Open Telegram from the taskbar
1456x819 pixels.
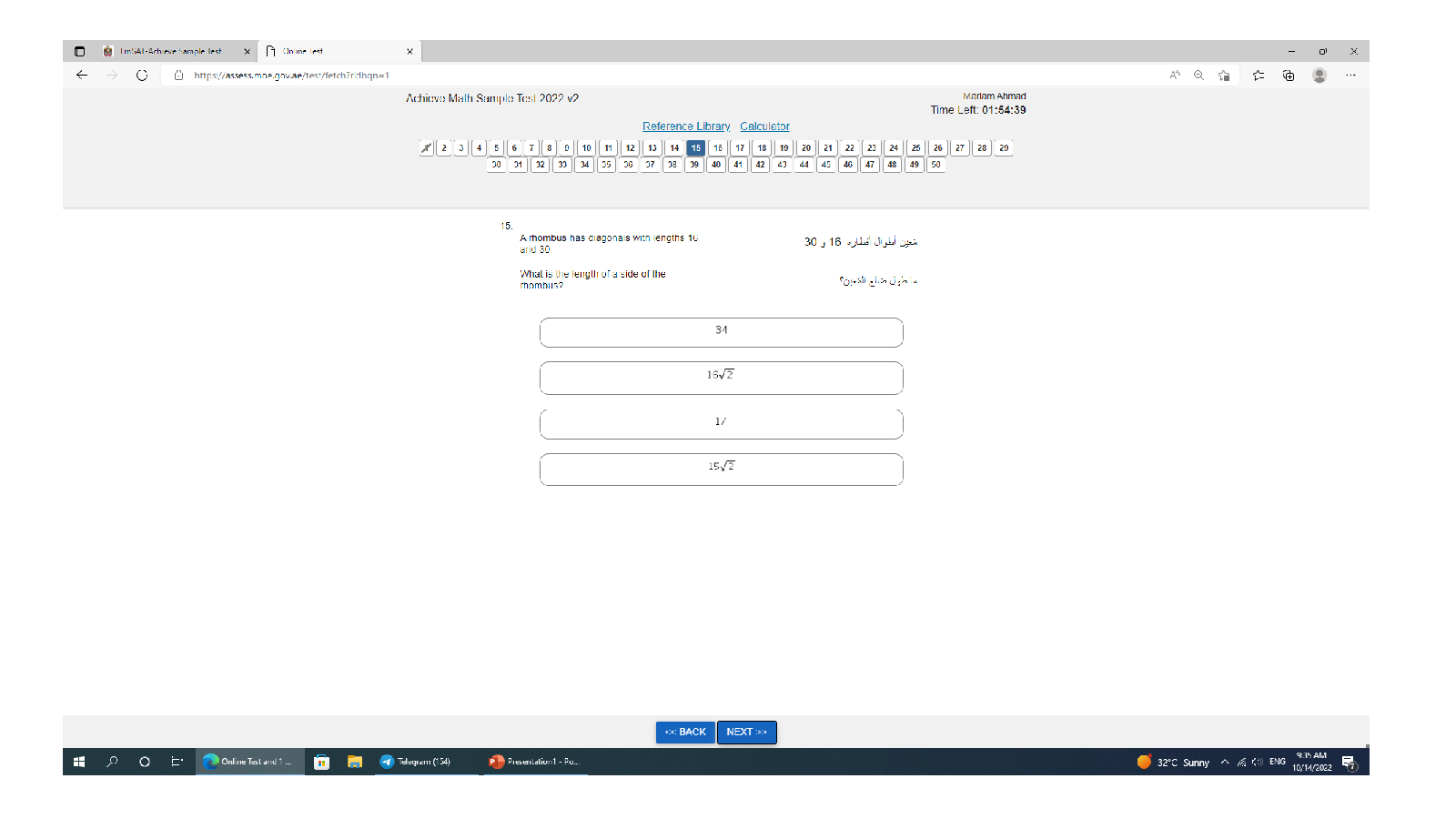click(416, 762)
